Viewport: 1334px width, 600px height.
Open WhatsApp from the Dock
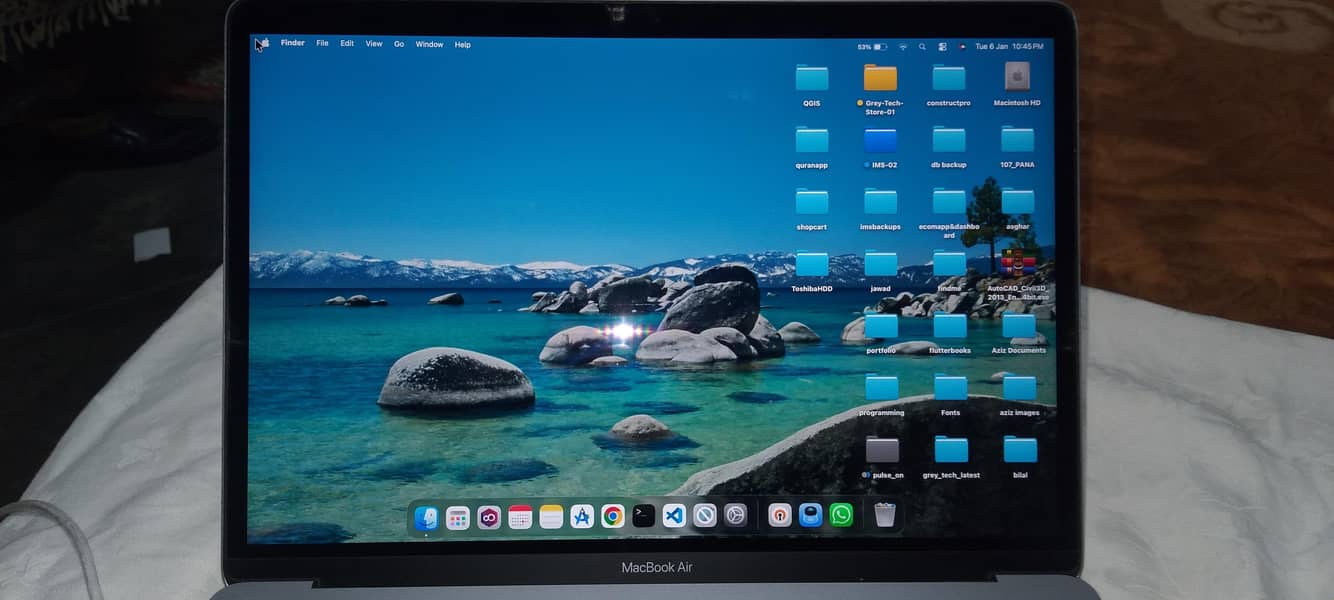coord(841,516)
